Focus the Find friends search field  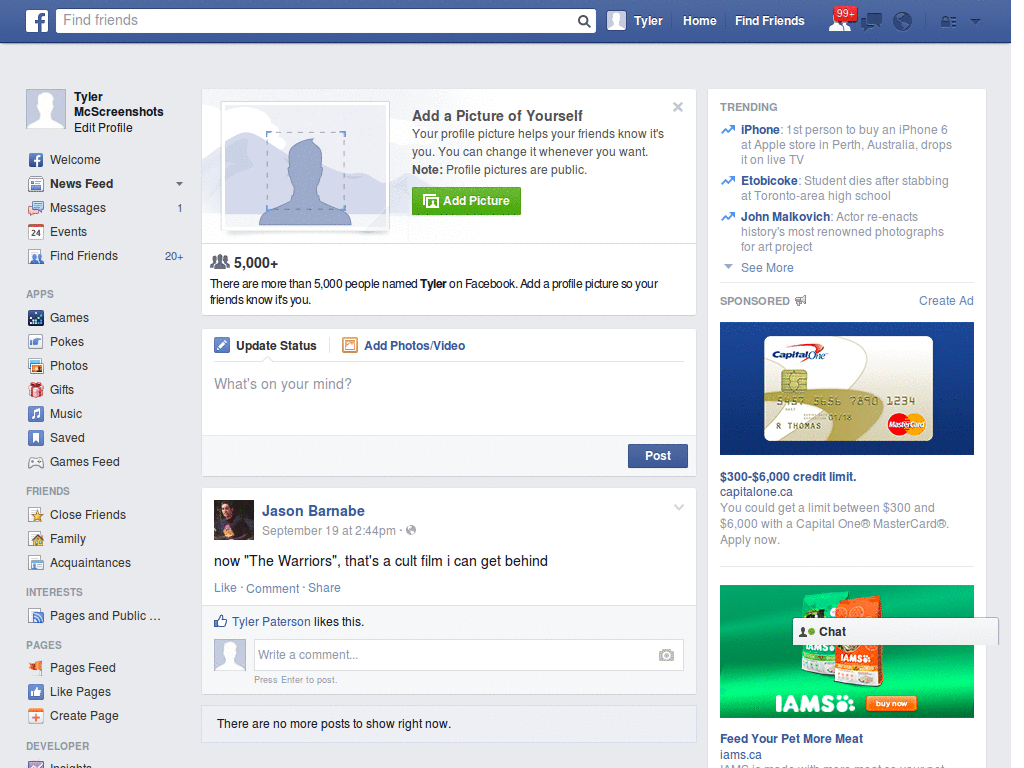click(x=317, y=21)
